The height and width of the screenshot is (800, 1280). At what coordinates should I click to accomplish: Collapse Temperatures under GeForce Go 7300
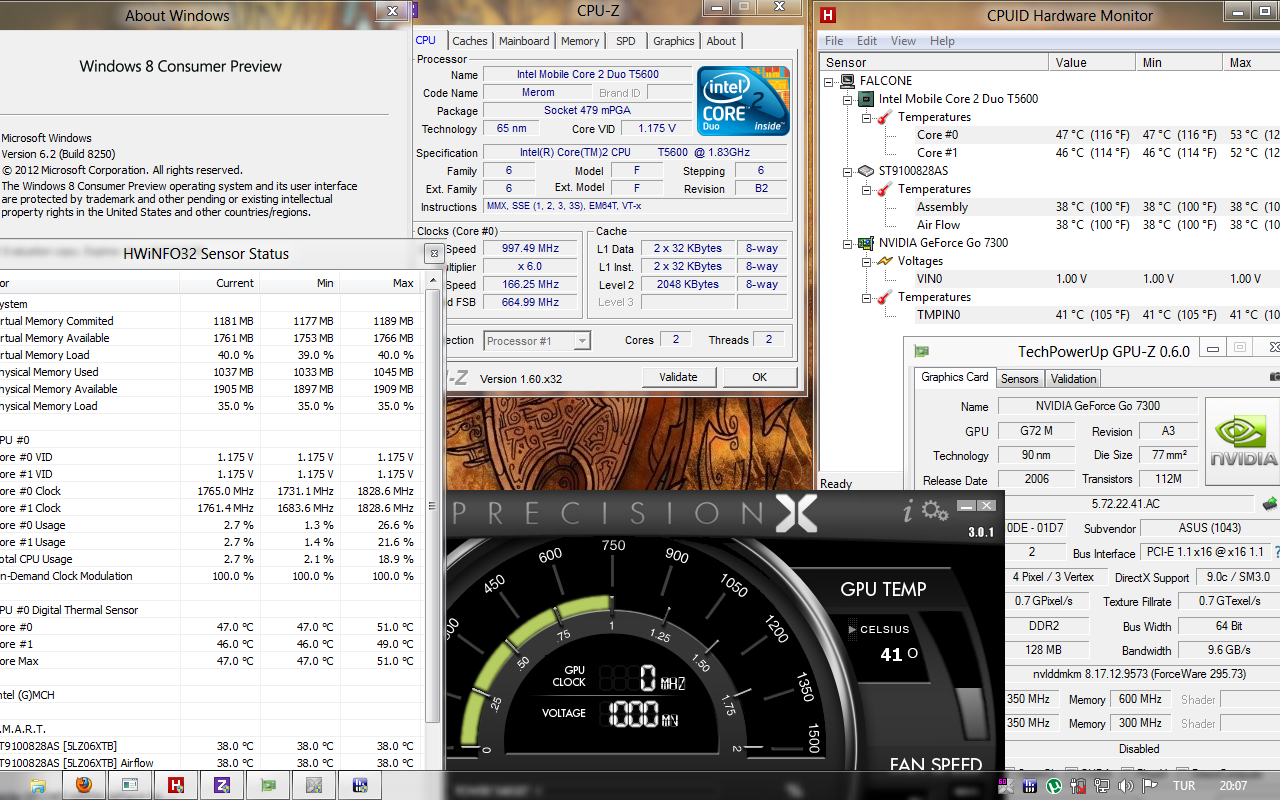pos(866,297)
